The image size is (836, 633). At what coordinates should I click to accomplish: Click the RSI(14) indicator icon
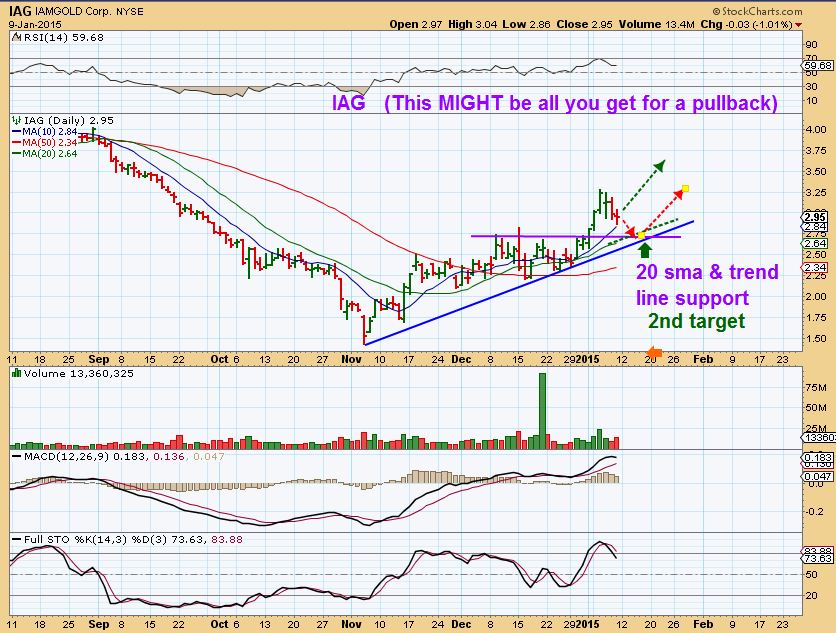pos(16,37)
